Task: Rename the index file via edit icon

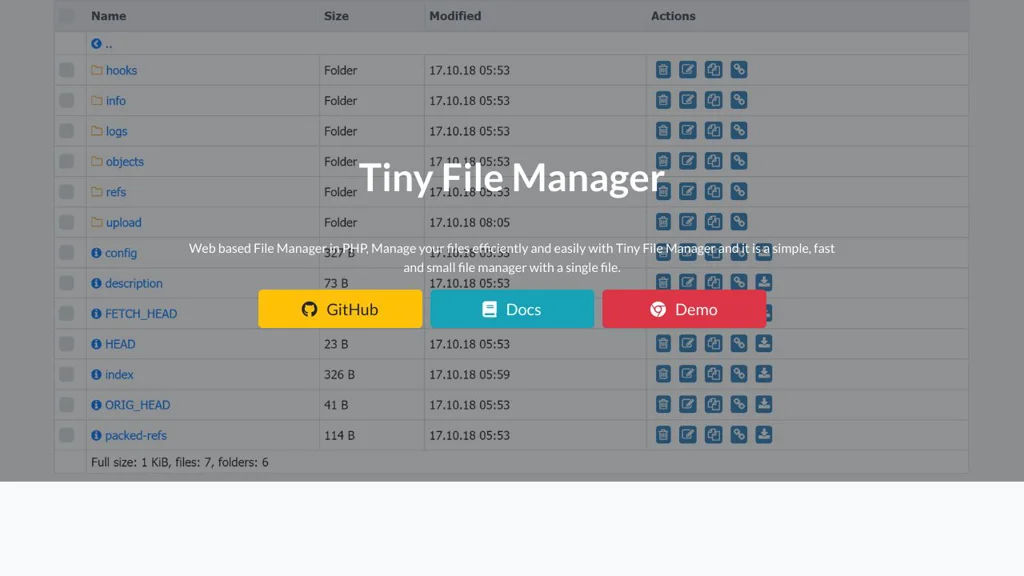Action: [688, 374]
